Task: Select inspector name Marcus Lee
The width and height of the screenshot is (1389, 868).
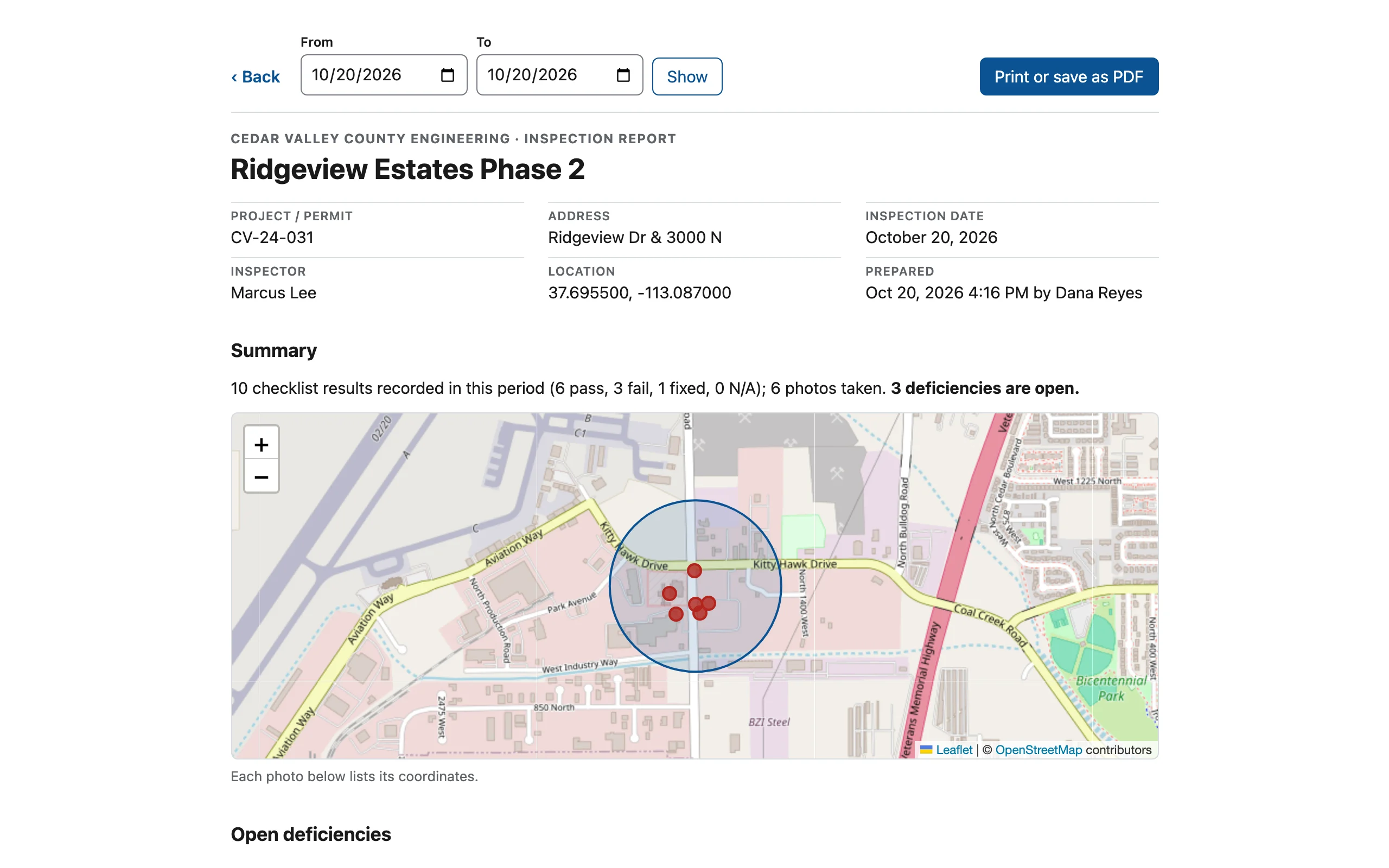Action: click(273, 293)
